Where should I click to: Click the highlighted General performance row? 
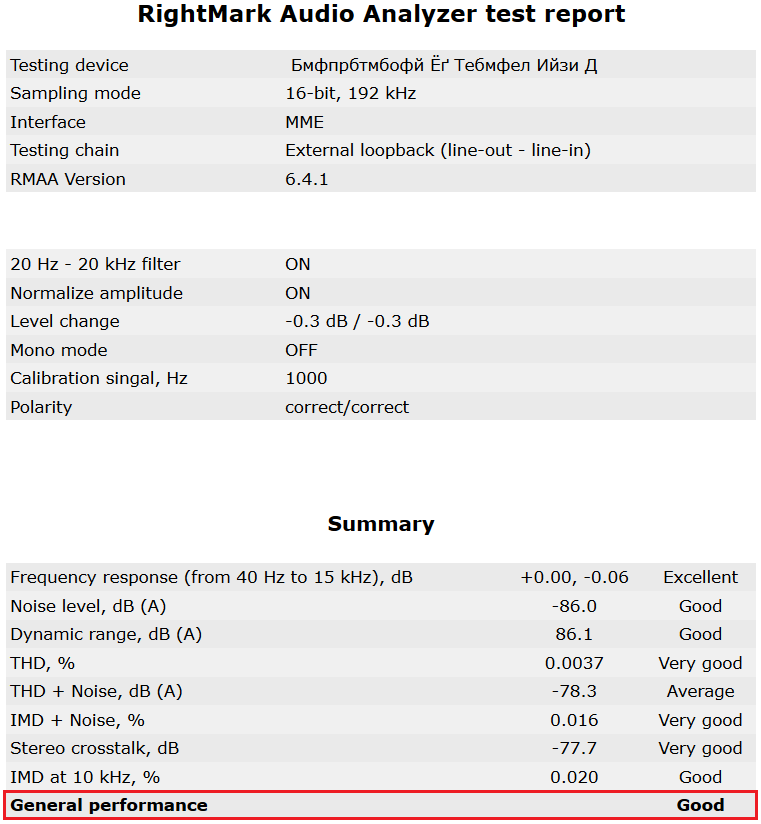[380, 805]
